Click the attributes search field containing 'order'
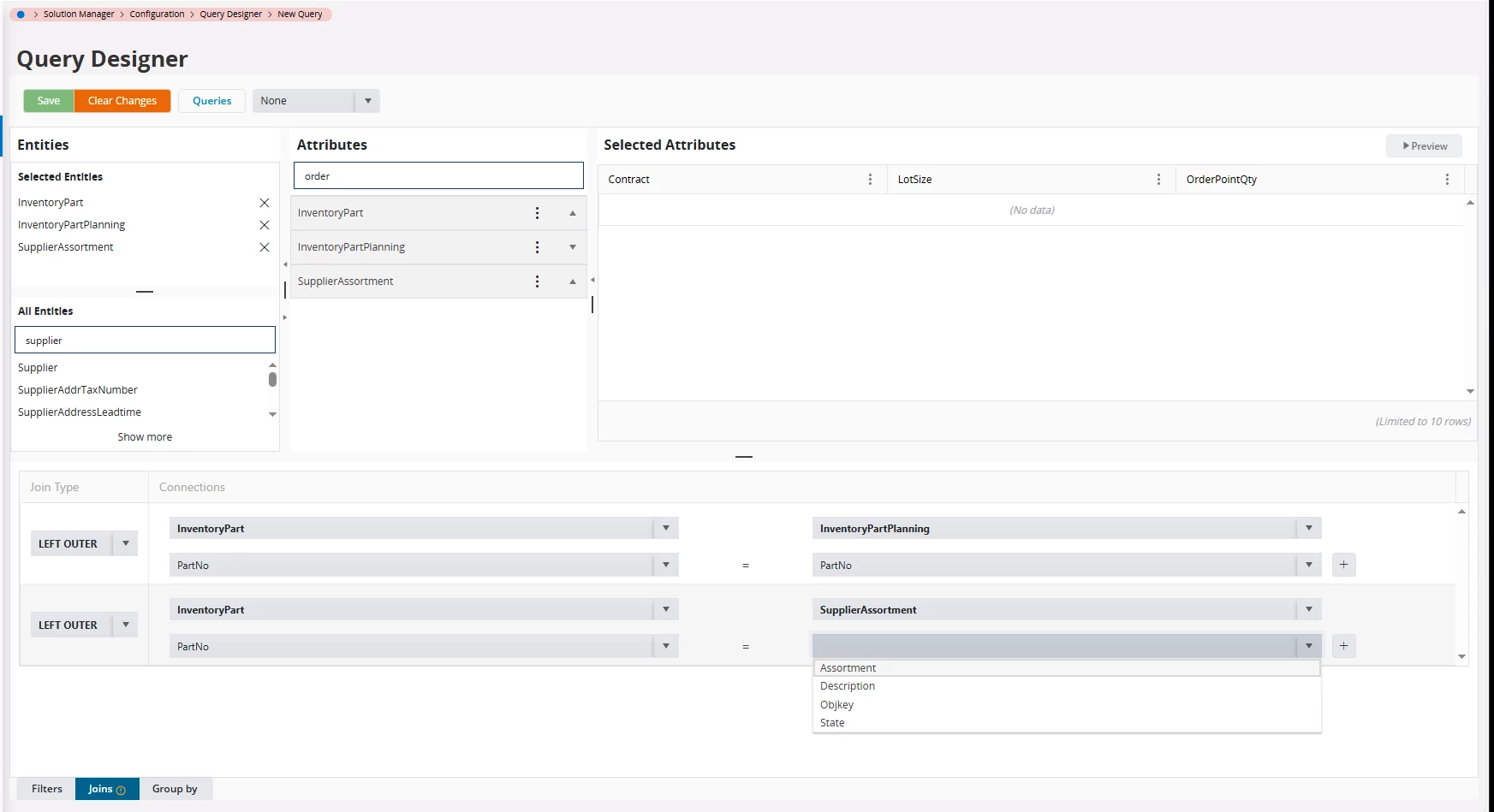The width and height of the screenshot is (1494, 812). point(438,176)
